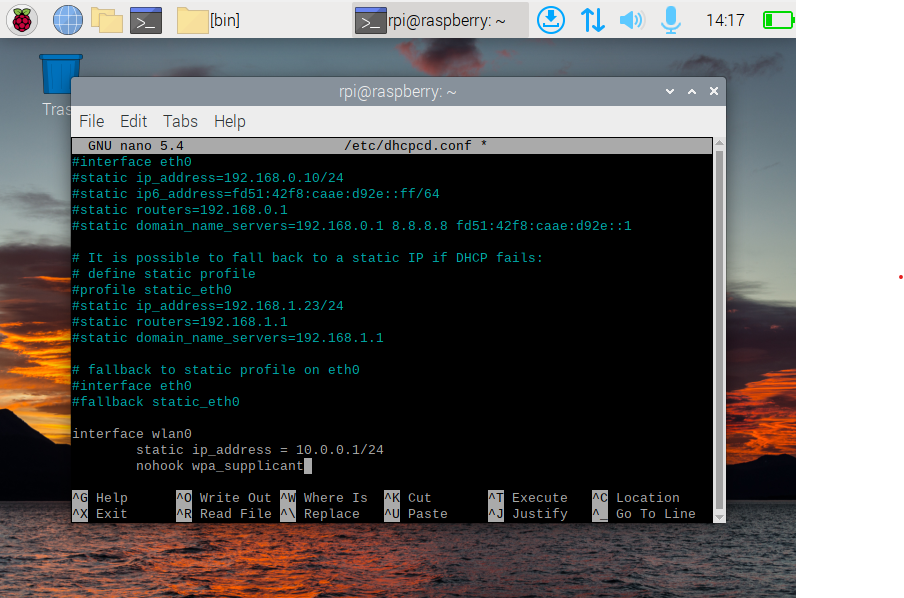Open the volume speaker control
The width and height of the screenshot is (904, 598).
[632, 20]
